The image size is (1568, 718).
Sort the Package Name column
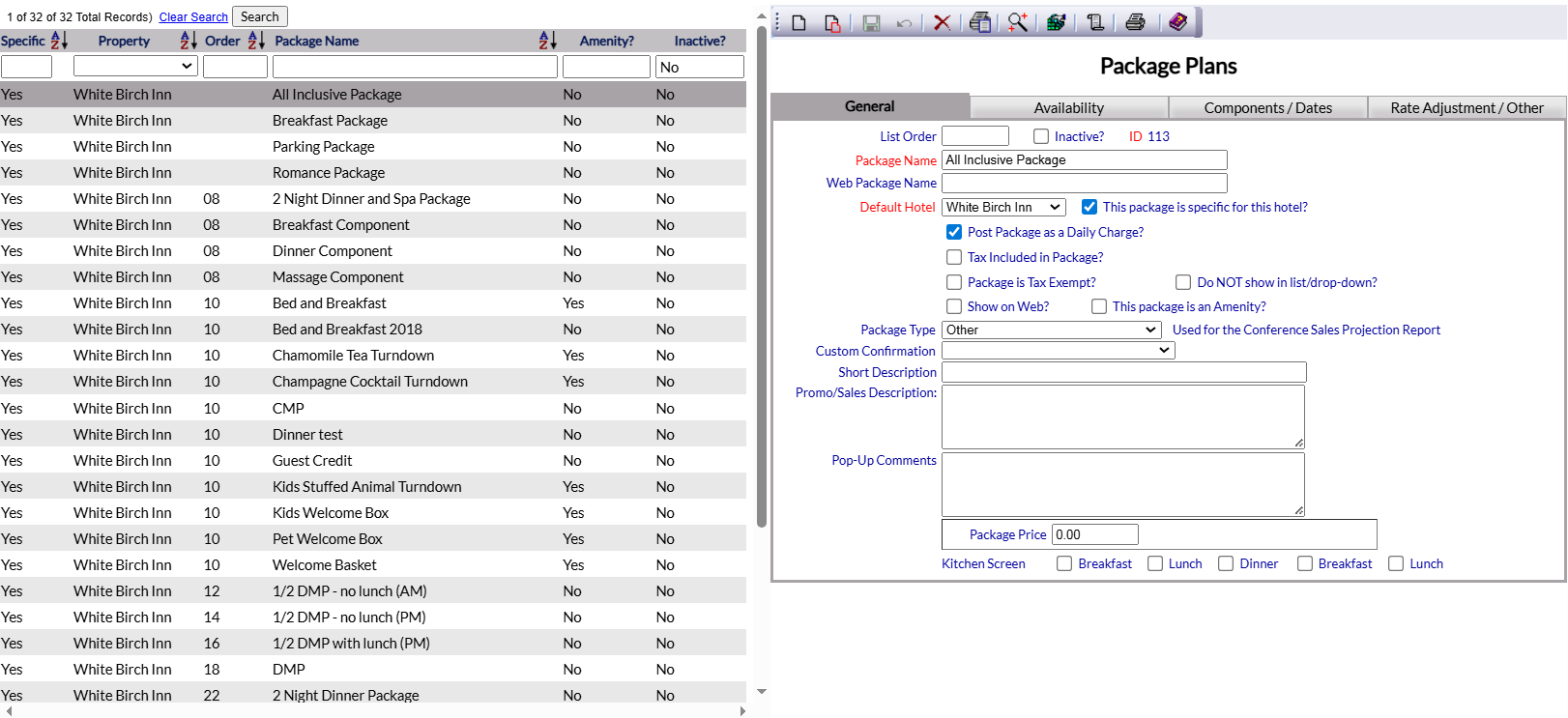(547, 41)
